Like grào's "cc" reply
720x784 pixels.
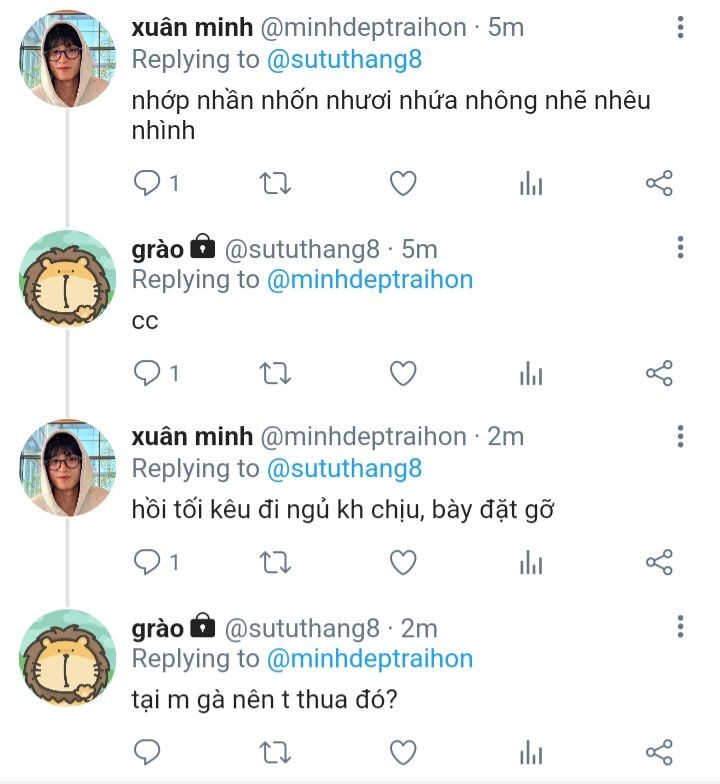pos(403,373)
